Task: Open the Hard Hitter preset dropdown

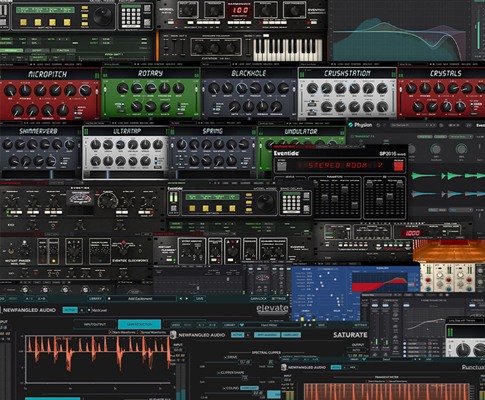Action: (270, 325)
